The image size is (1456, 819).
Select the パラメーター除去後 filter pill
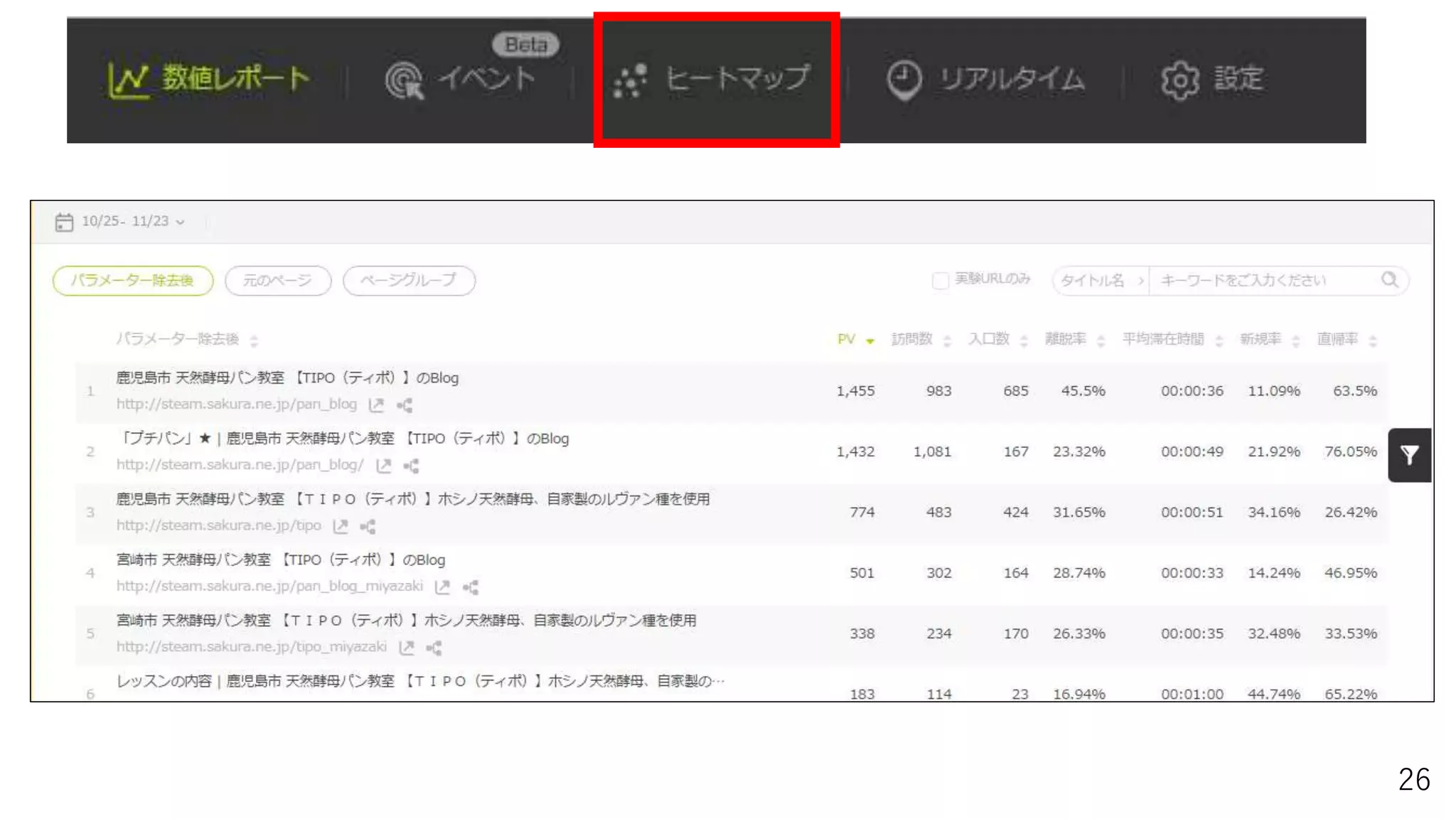tap(133, 280)
